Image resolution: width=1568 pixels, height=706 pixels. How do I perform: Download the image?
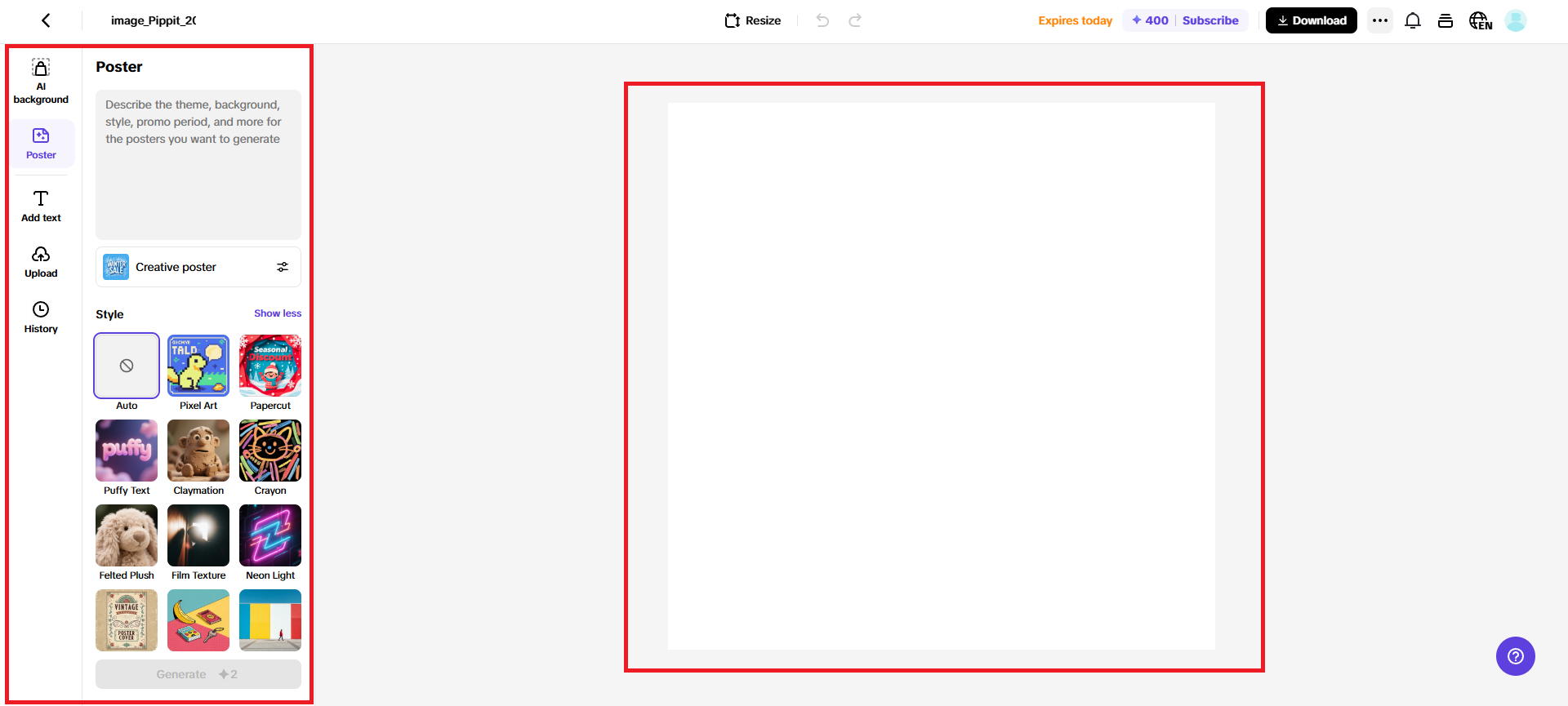[x=1312, y=20]
